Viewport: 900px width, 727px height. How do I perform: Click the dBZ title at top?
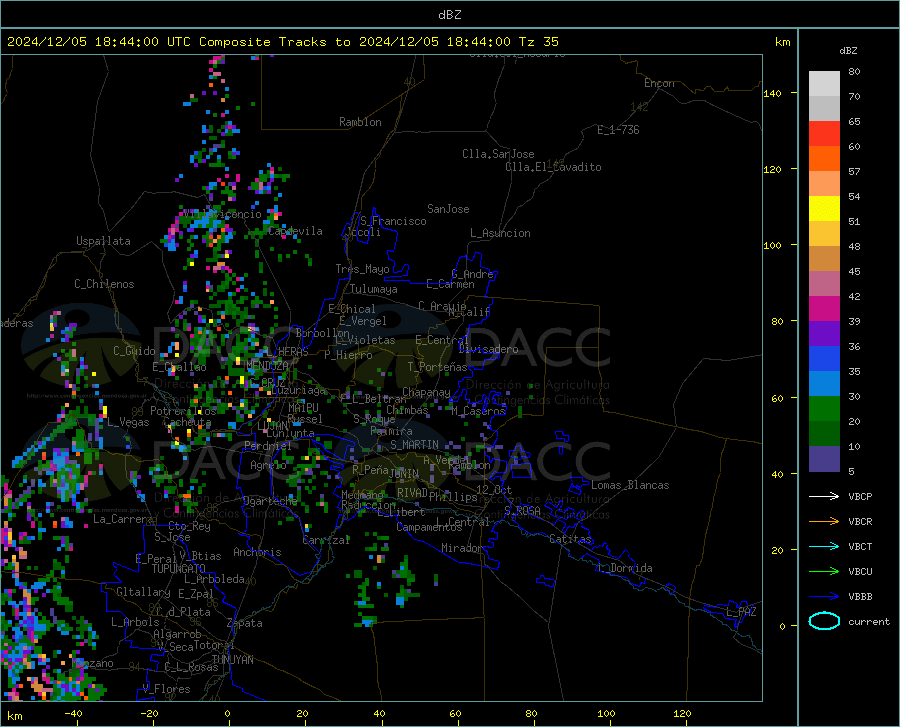450,15
